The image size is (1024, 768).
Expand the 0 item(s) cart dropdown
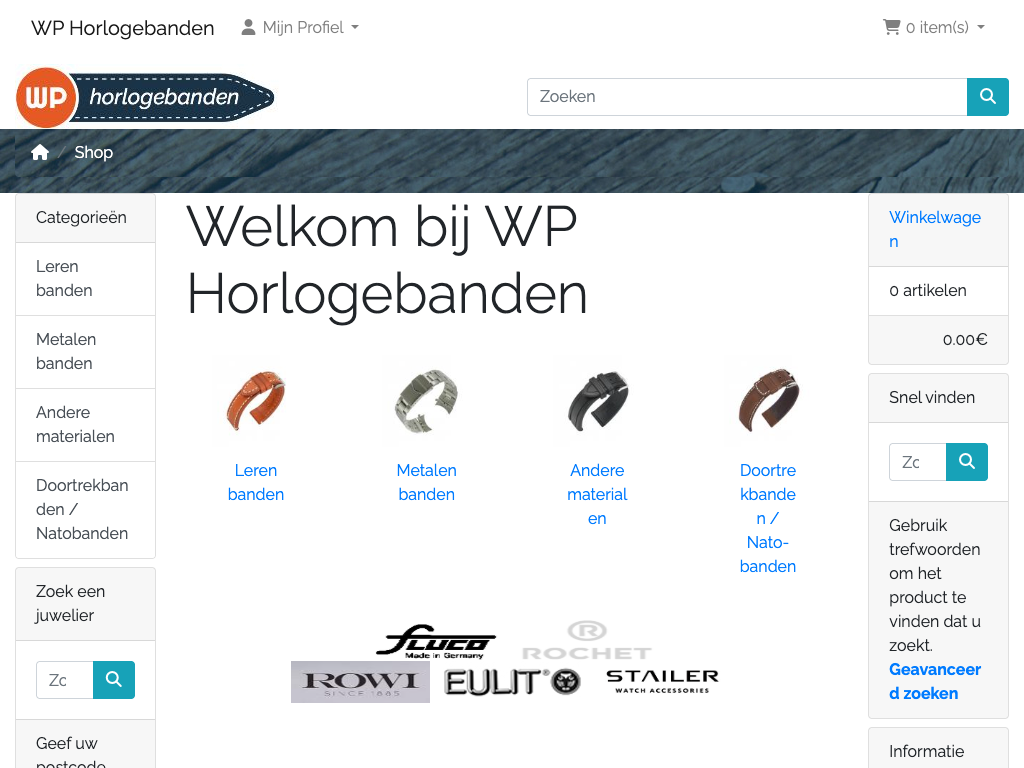tap(934, 27)
